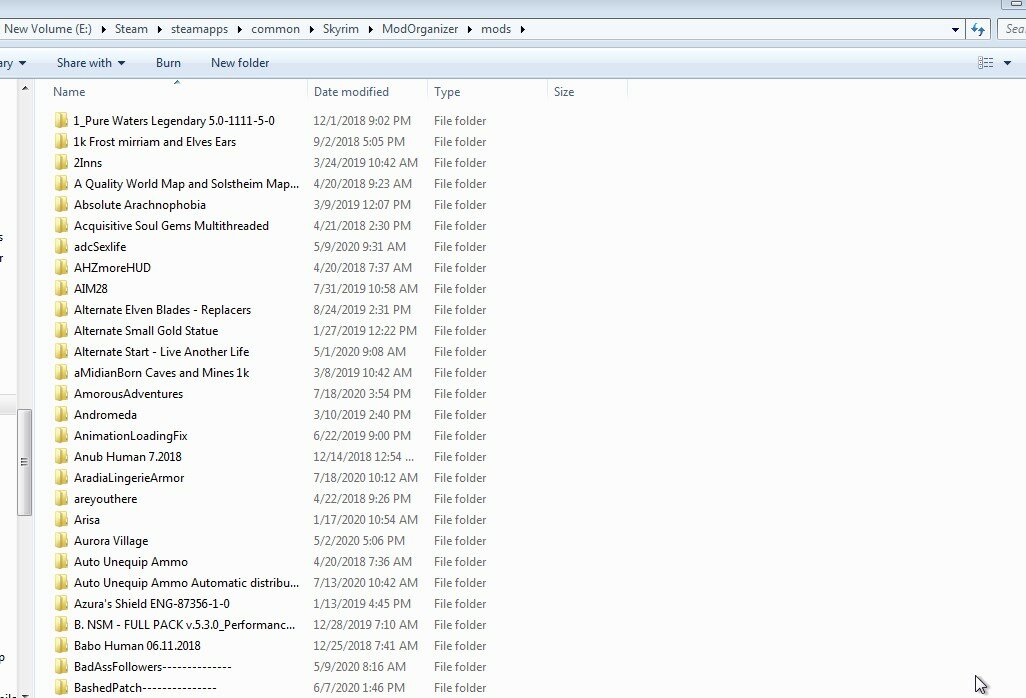Go to Skyrim folder in breadcrumb
The width and height of the screenshot is (1026, 698).
coord(340,29)
